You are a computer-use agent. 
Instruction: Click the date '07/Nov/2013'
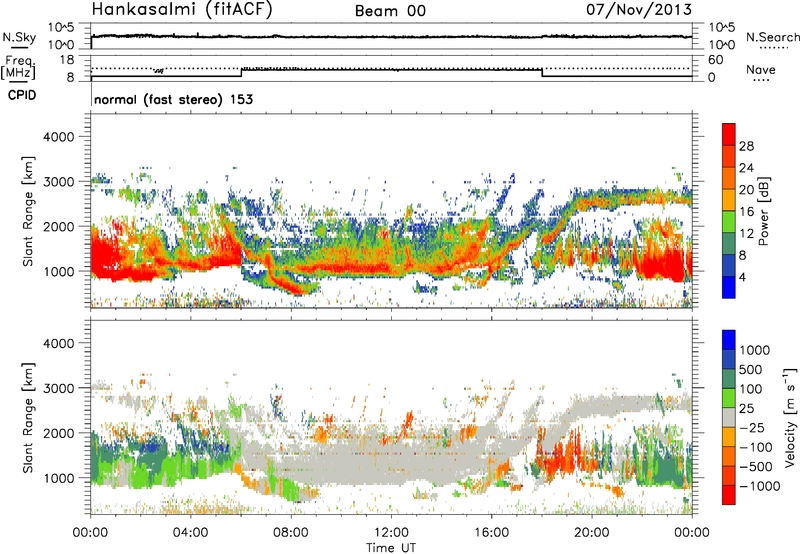(639, 10)
